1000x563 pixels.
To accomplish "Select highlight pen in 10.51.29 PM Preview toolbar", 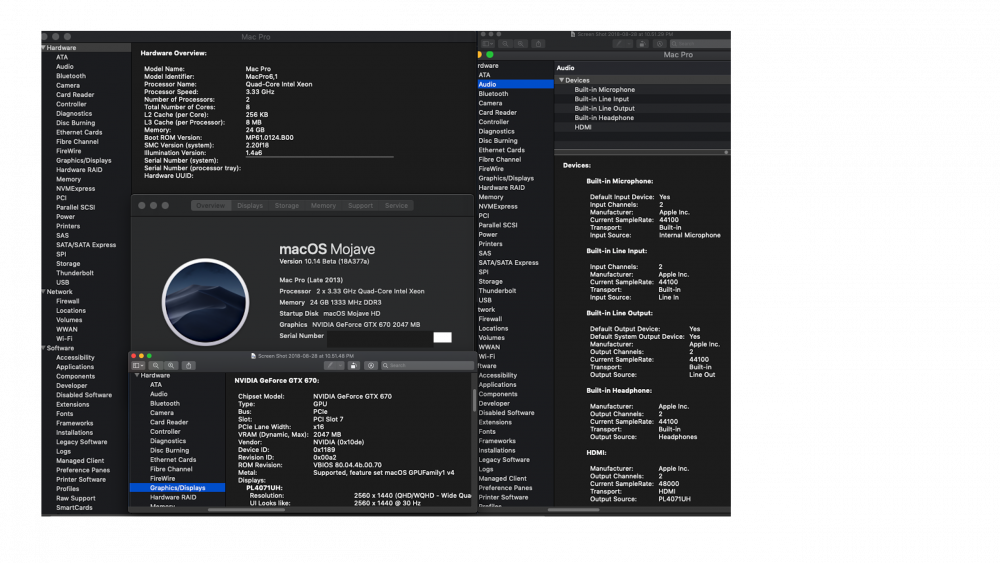I will pos(618,43).
